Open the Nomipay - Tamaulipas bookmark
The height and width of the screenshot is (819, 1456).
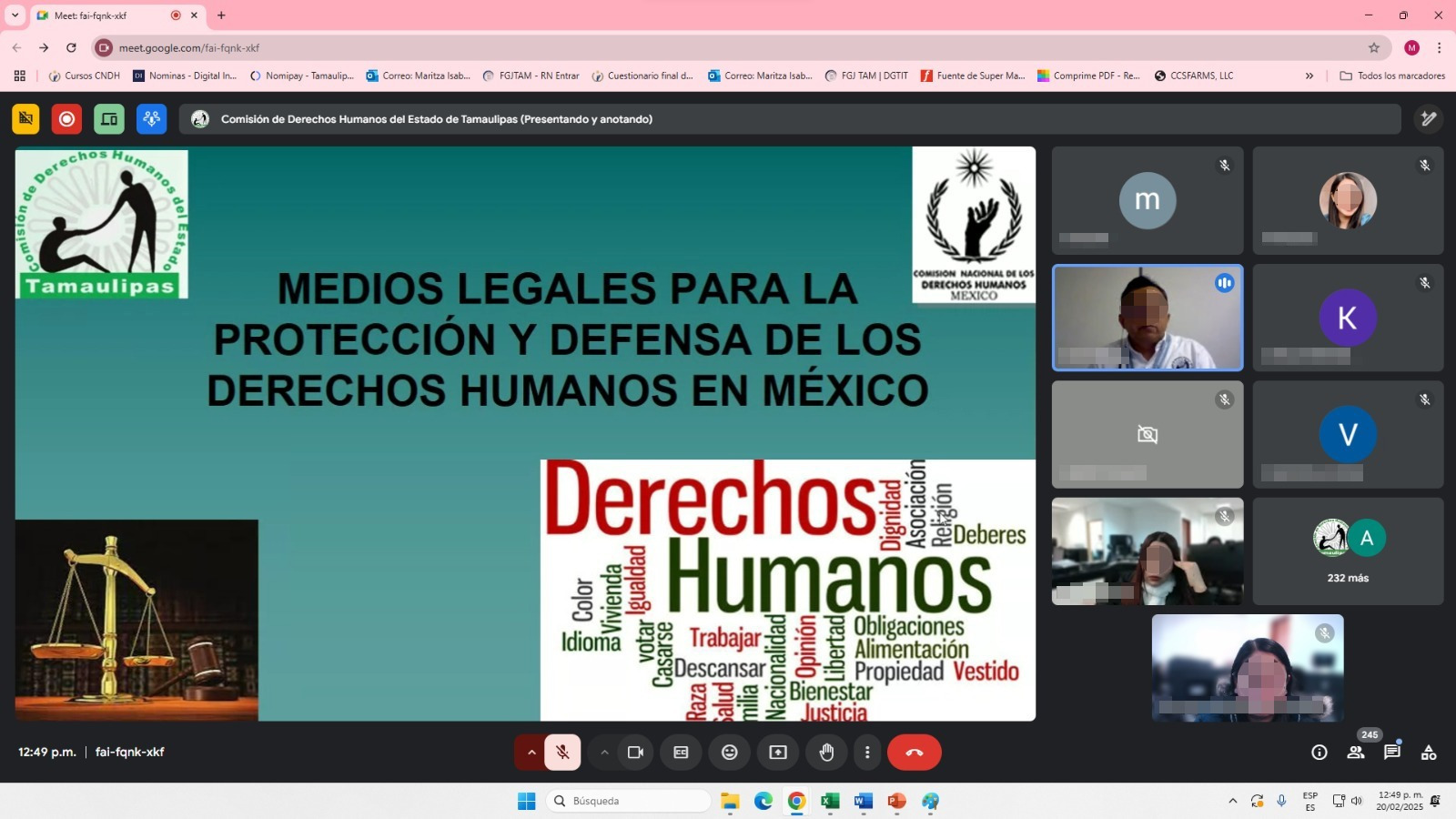click(301, 76)
